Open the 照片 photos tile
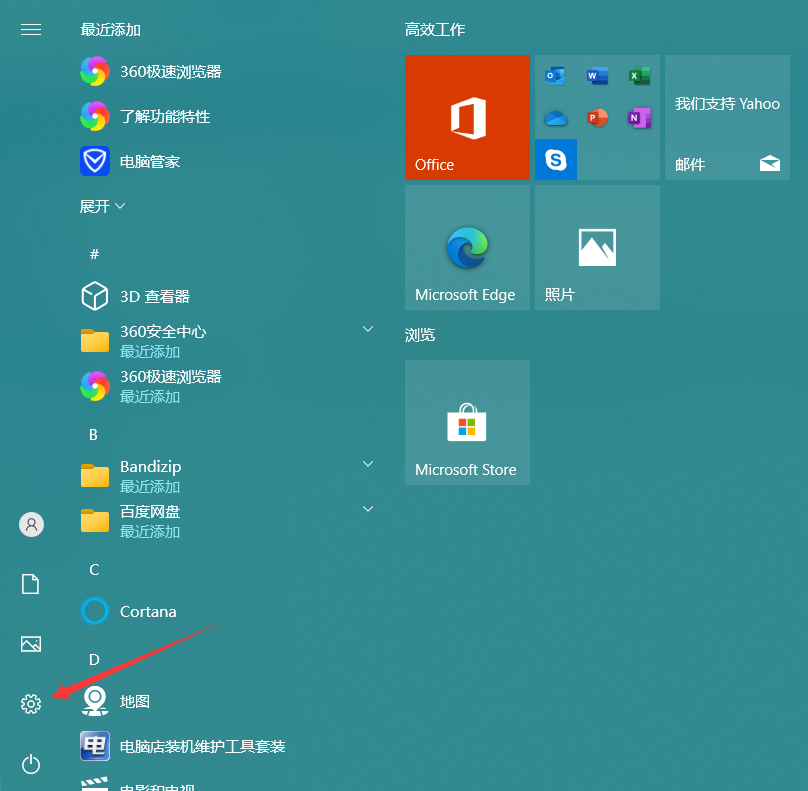This screenshot has width=808, height=791. (x=597, y=247)
